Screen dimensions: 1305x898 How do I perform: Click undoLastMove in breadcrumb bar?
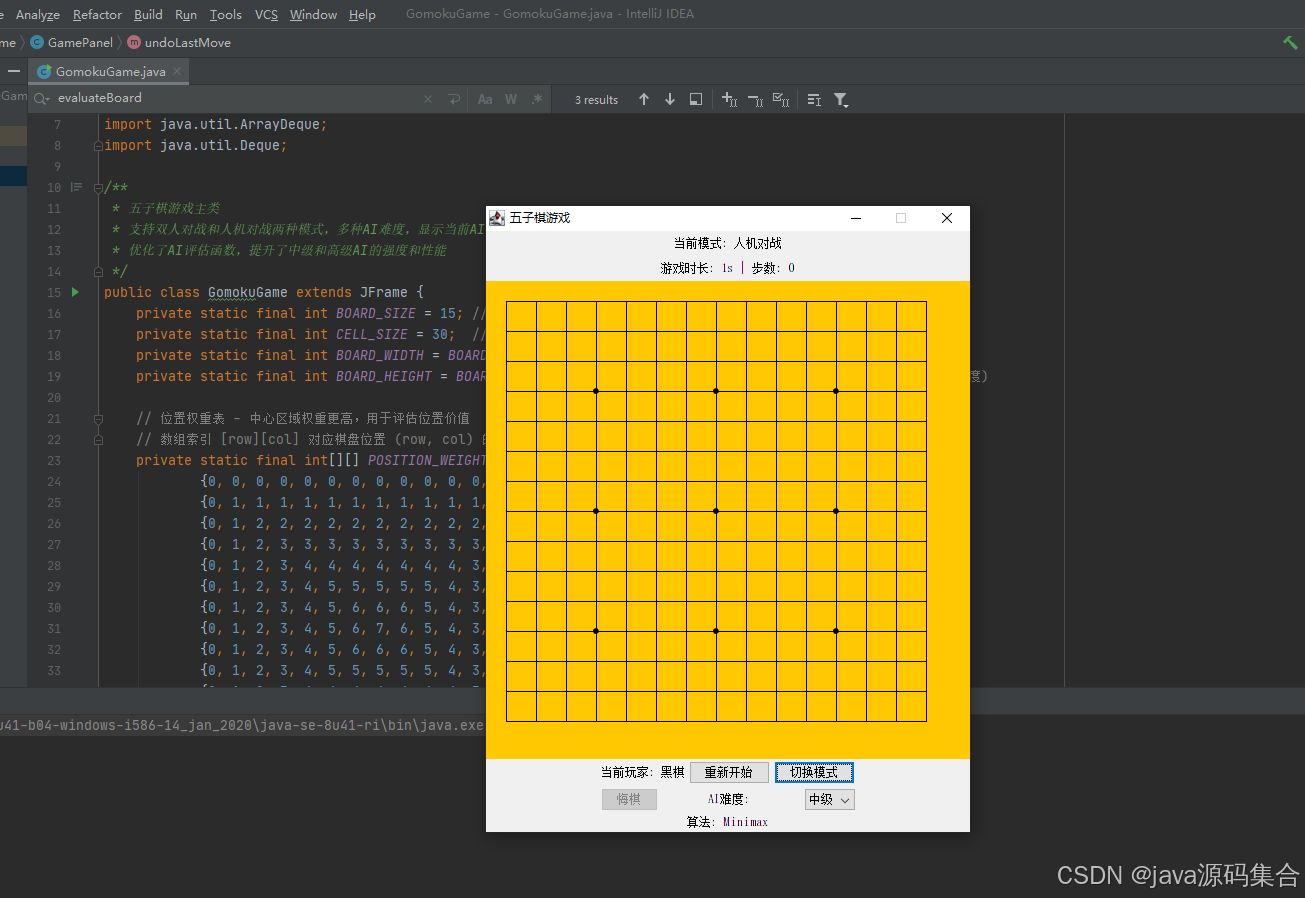[179, 42]
